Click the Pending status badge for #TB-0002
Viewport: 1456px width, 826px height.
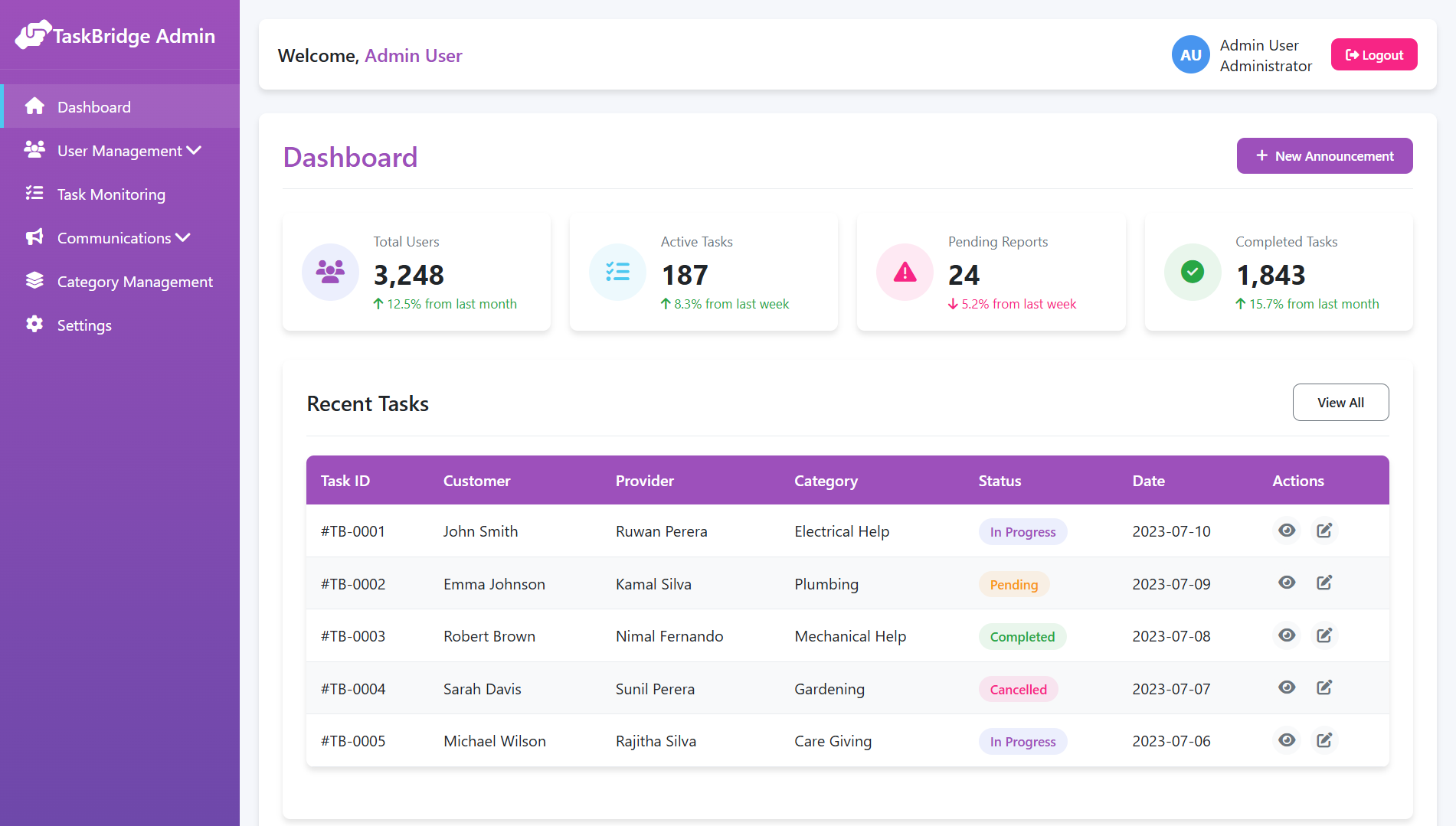1013,583
